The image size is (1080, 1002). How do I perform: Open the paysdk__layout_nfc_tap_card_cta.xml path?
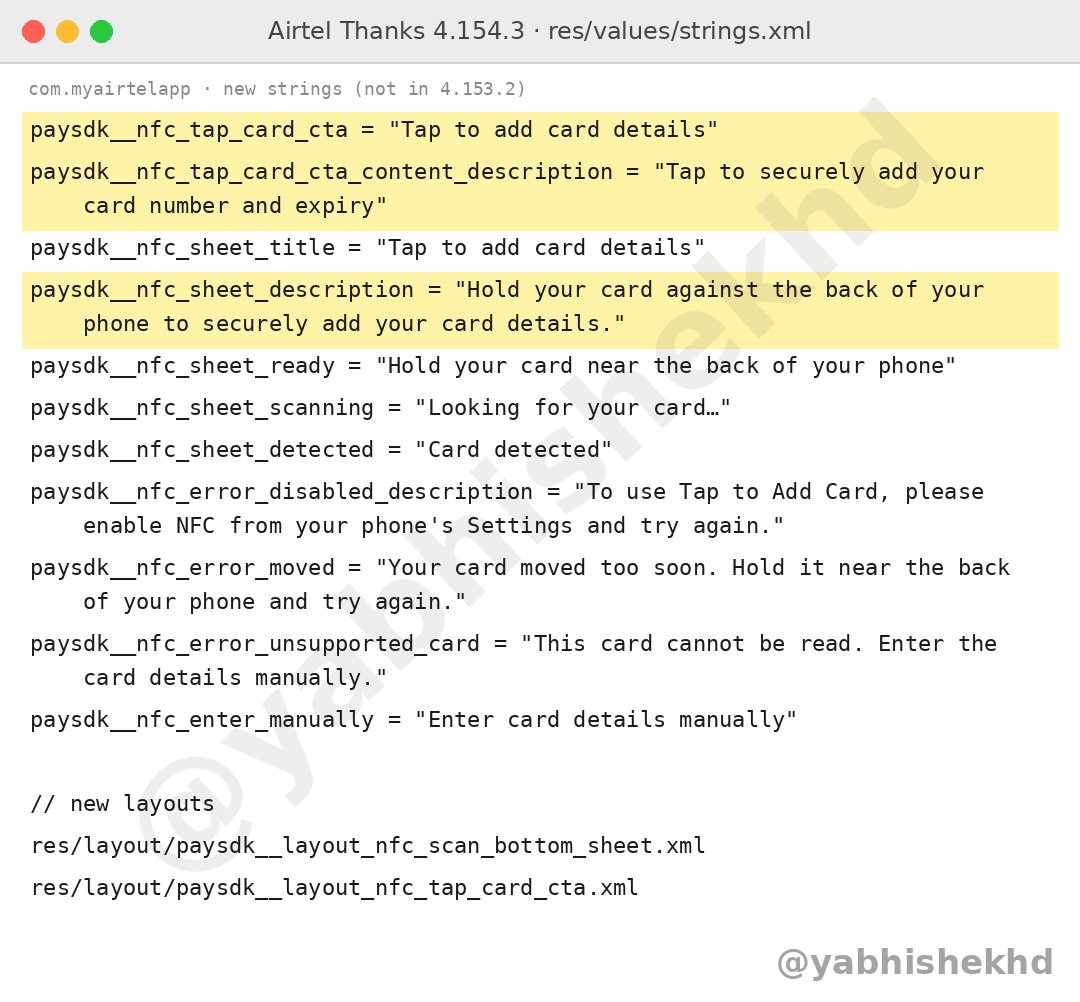click(335, 888)
